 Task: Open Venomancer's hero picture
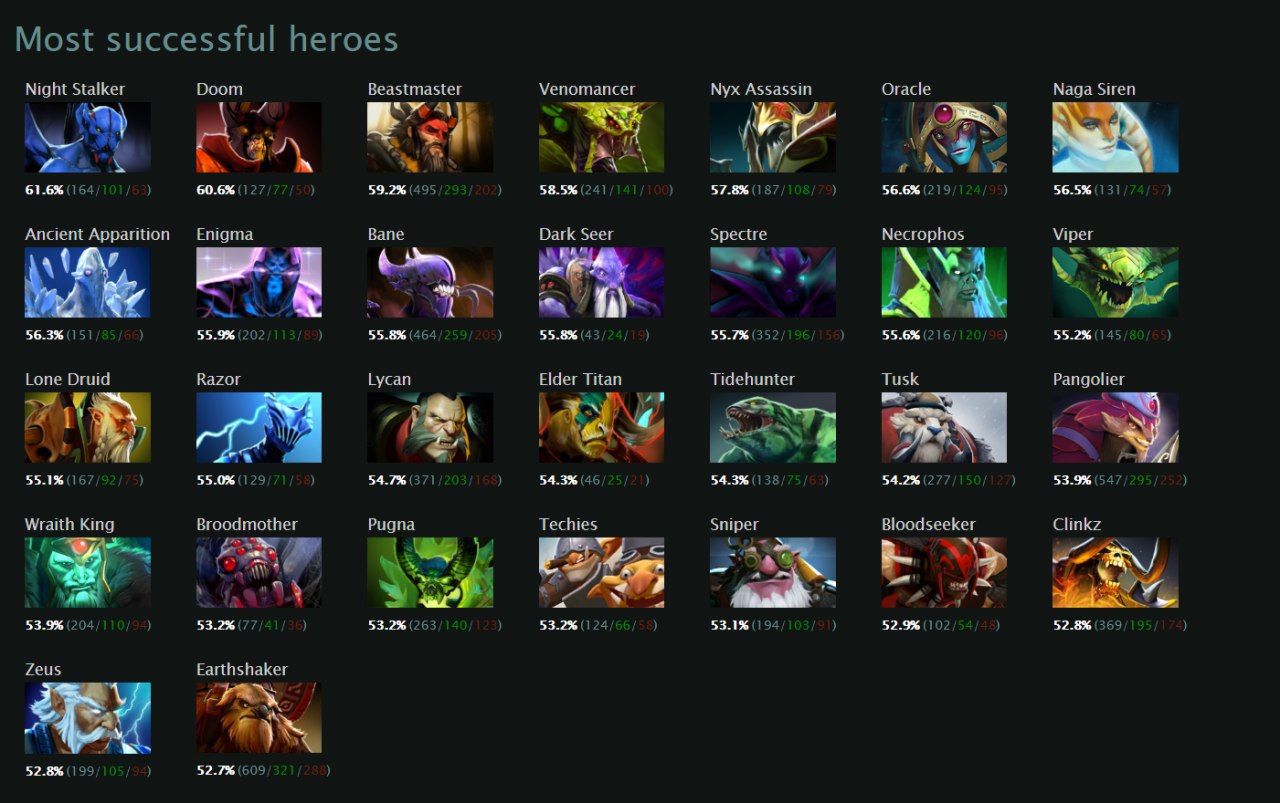click(x=601, y=137)
